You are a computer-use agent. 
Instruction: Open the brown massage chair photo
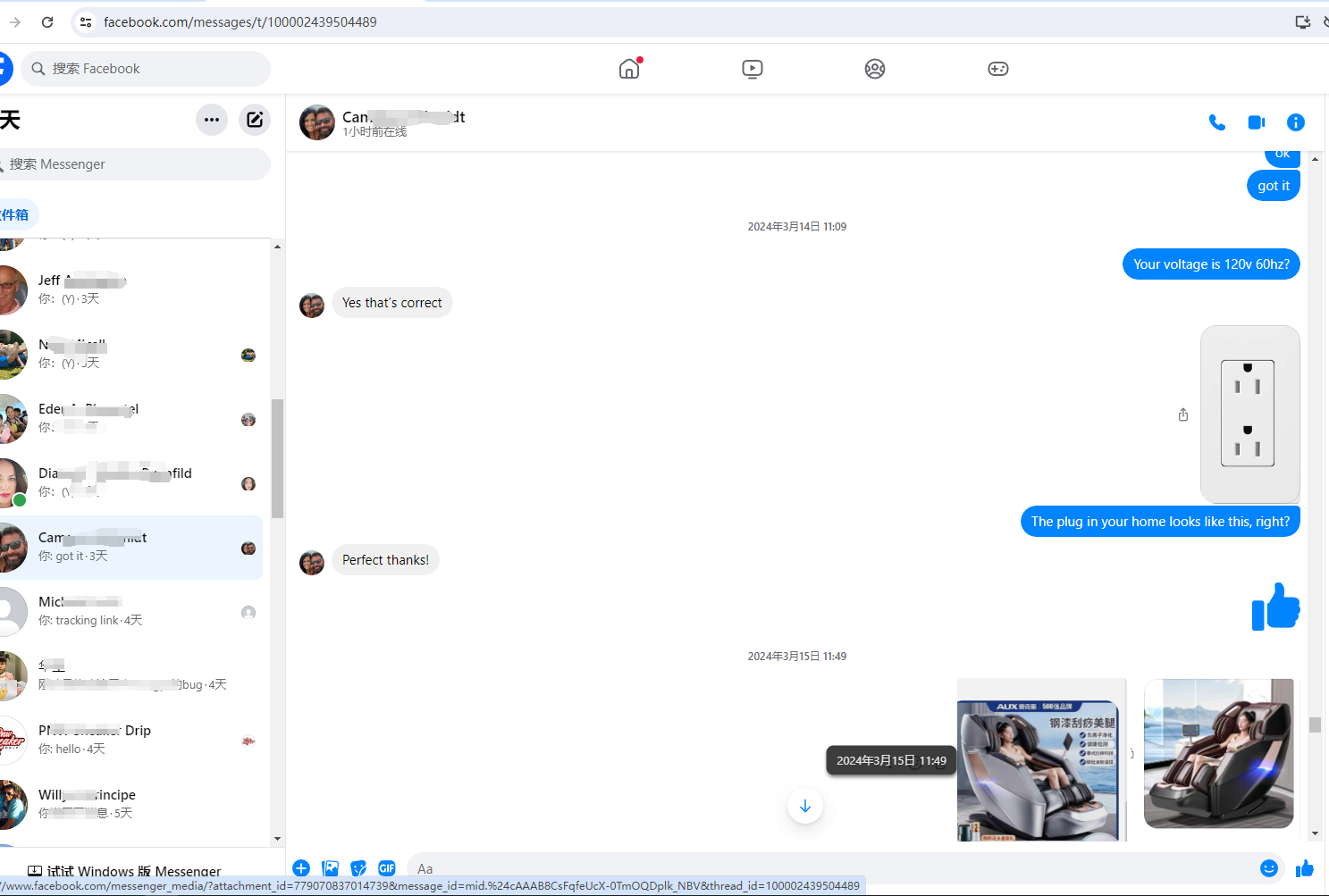[1218, 753]
